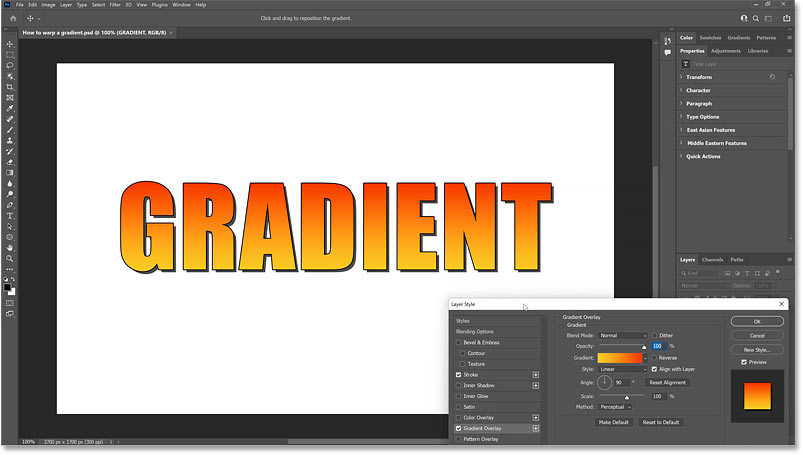Screen dimensions: 803x455
Task: Select the Zoom tool
Action: (10, 259)
